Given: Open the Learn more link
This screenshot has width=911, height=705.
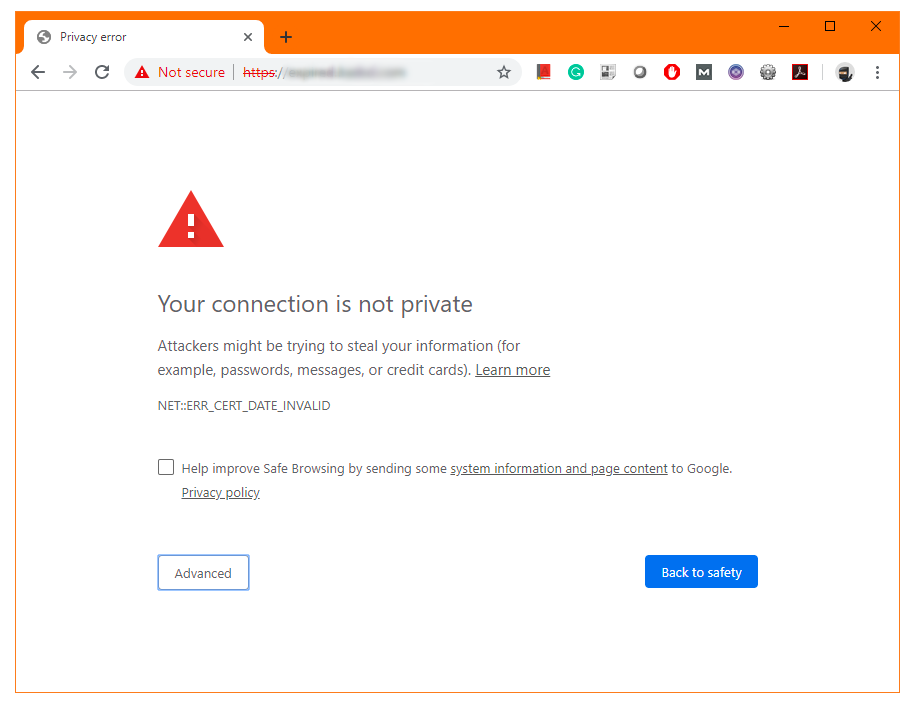Looking at the screenshot, I should (512, 370).
